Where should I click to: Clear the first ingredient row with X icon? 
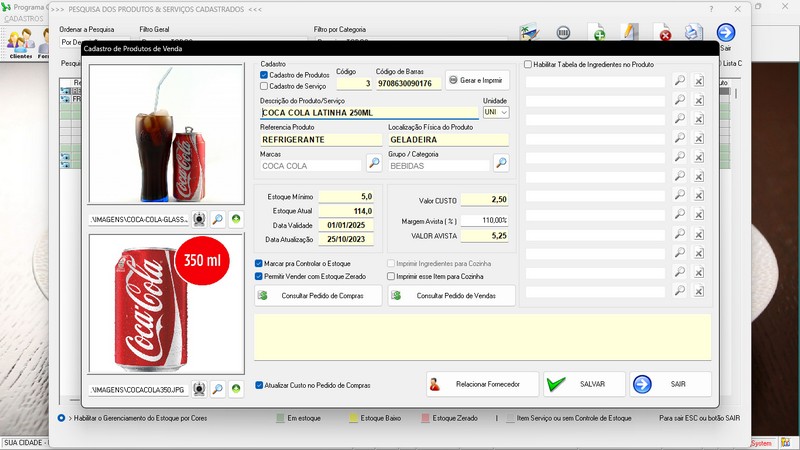coord(699,81)
